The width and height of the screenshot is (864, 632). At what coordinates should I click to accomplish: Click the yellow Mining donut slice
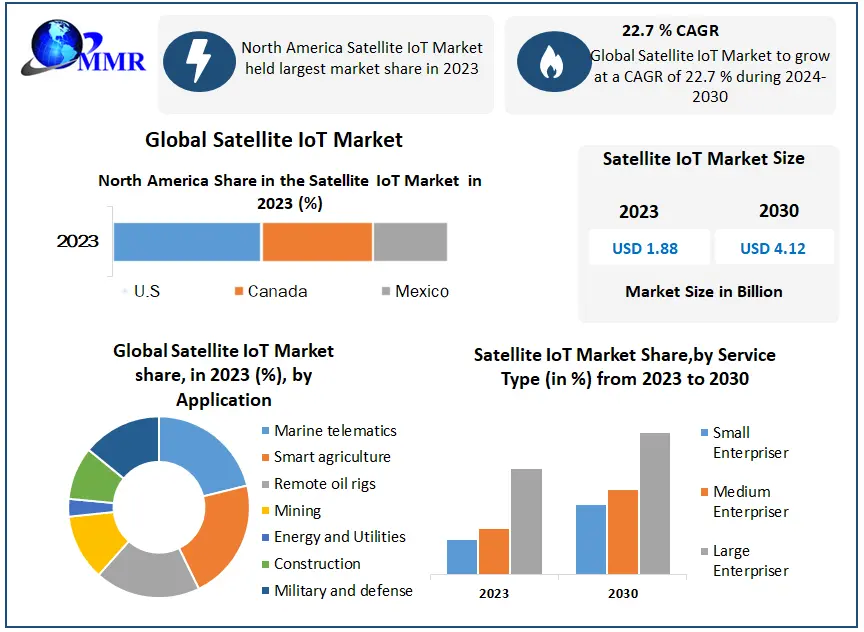[x=95, y=541]
